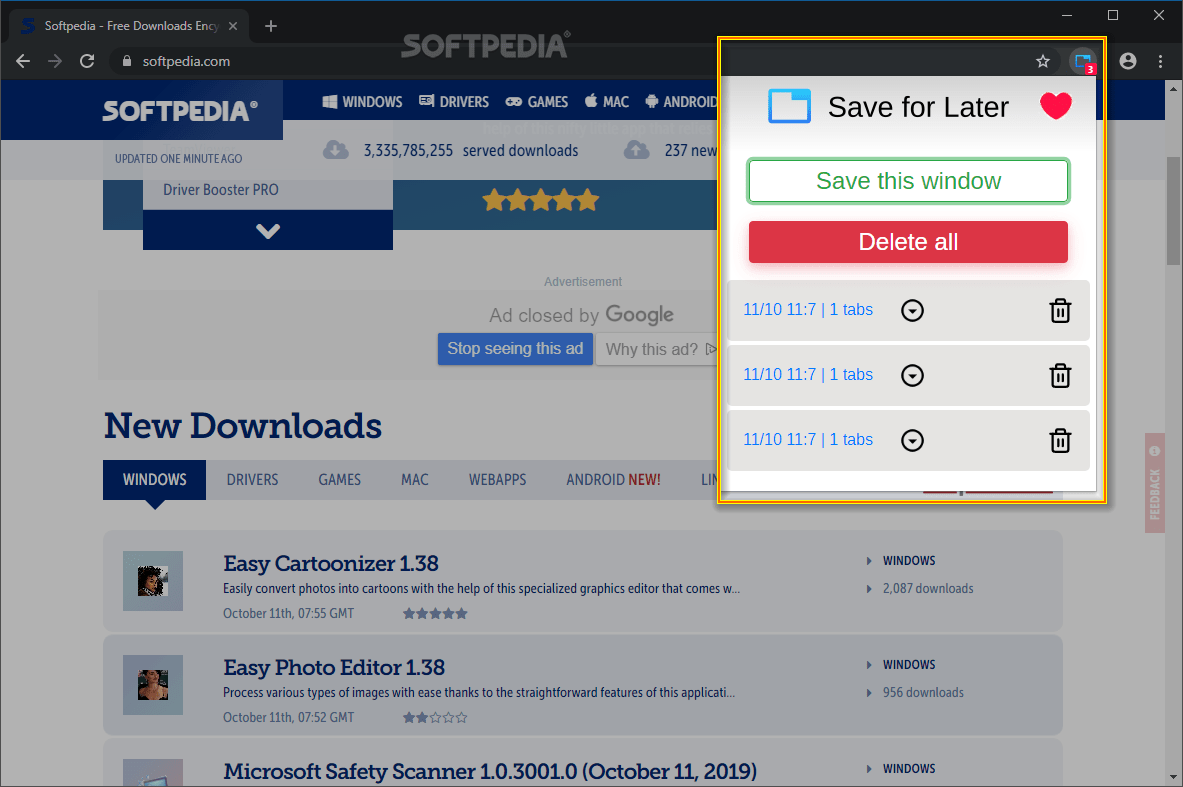
Task: Bookmark this page with the star icon
Action: pyautogui.click(x=1043, y=61)
